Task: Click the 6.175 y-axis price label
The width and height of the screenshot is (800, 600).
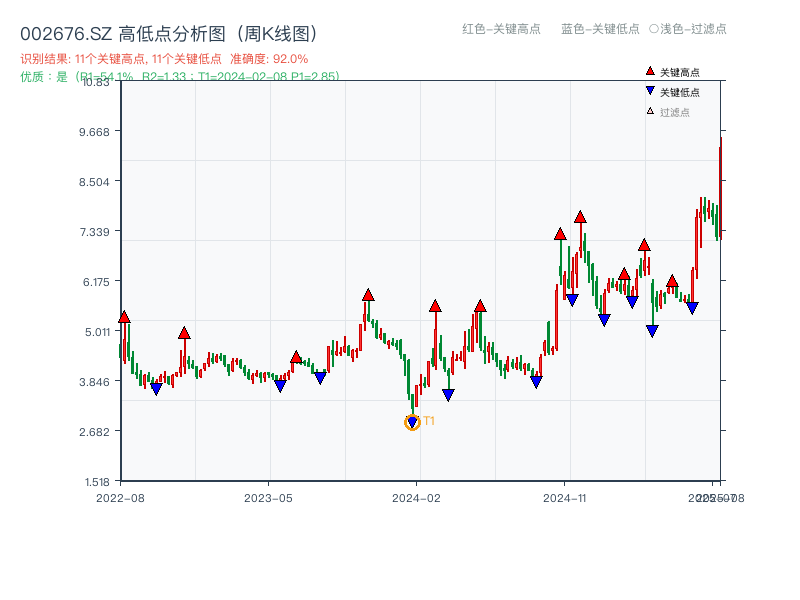Action: (96, 282)
